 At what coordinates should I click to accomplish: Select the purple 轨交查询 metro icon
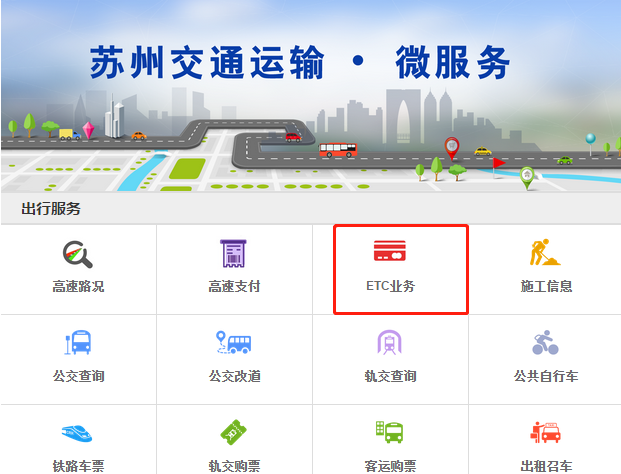coord(389,342)
